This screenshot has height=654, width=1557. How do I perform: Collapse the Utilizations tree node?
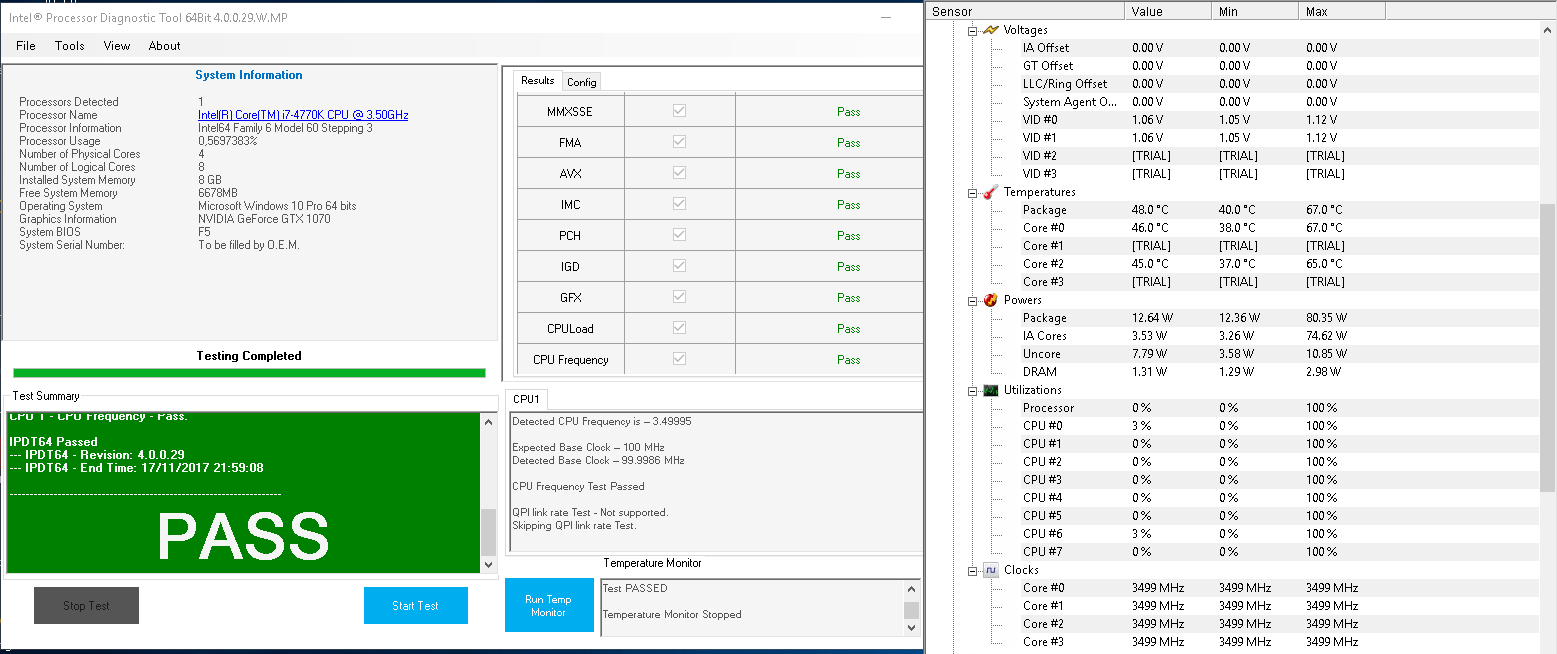972,390
